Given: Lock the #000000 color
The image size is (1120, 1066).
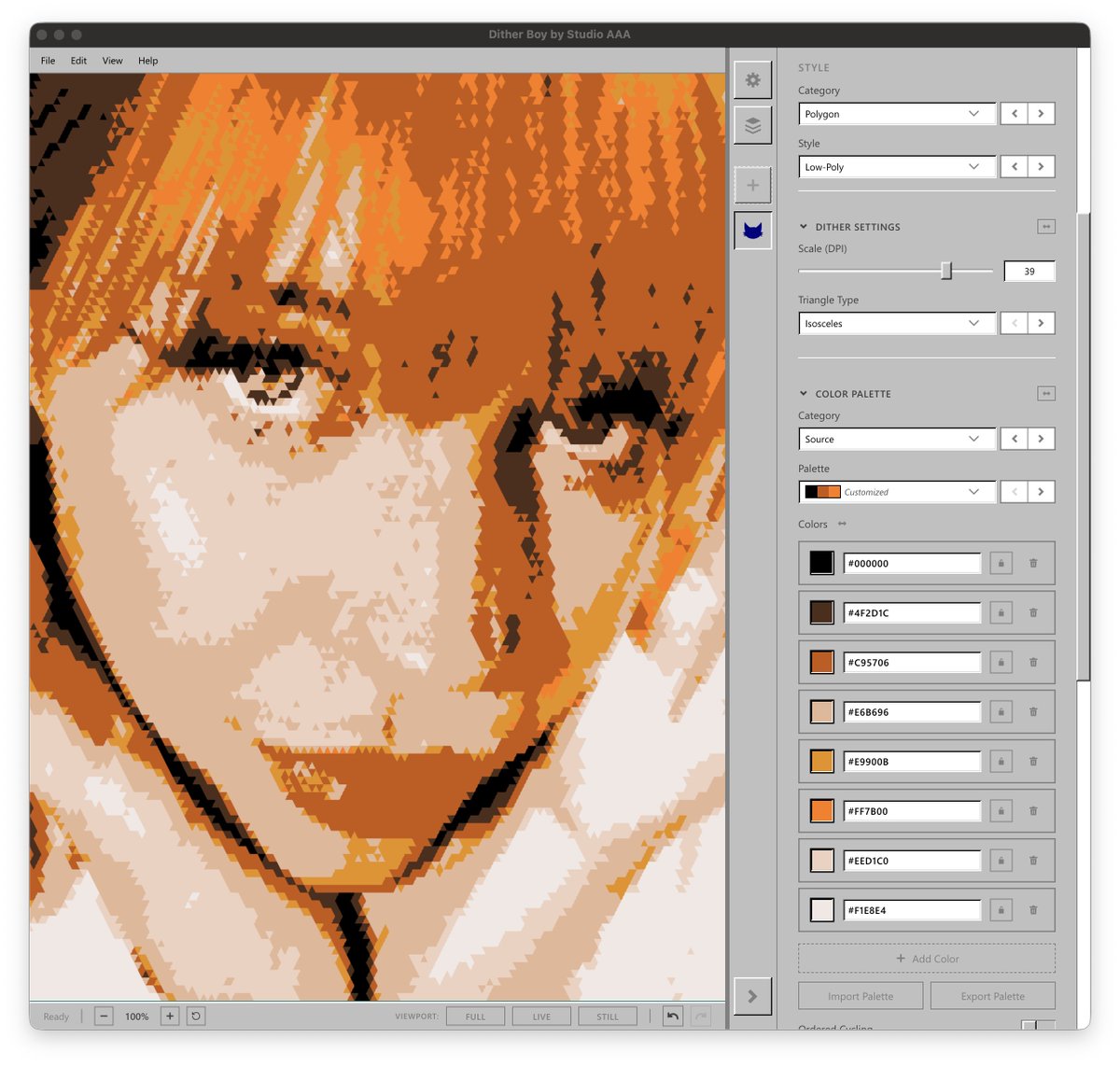Looking at the screenshot, I should point(1001,563).
